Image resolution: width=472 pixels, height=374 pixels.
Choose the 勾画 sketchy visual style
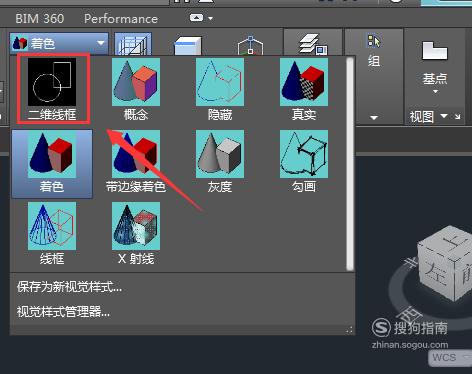point(304,162)
